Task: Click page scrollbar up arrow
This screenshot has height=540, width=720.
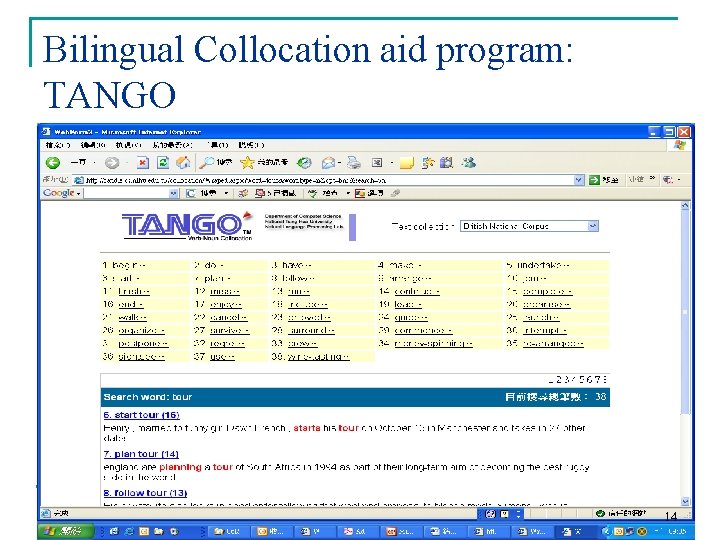Action: click(x=685, y=206)
